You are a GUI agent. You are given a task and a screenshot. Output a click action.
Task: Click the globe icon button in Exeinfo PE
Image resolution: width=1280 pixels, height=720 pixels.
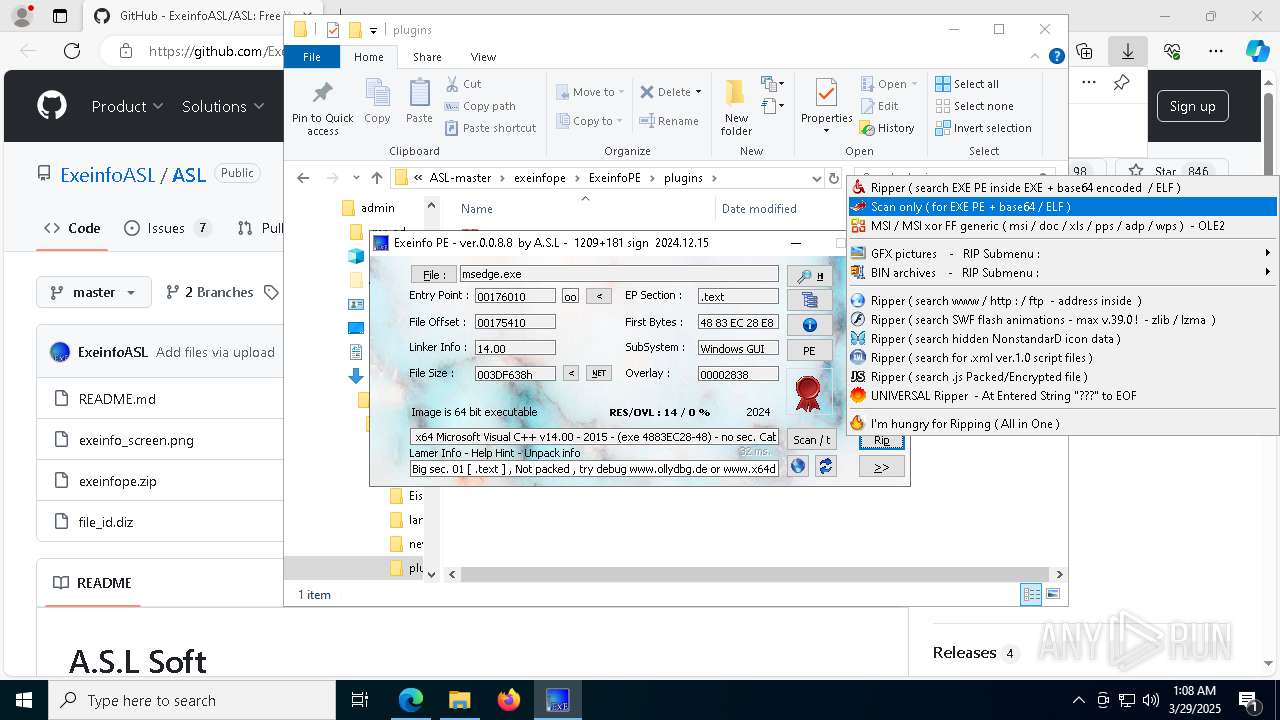[798, 466]
